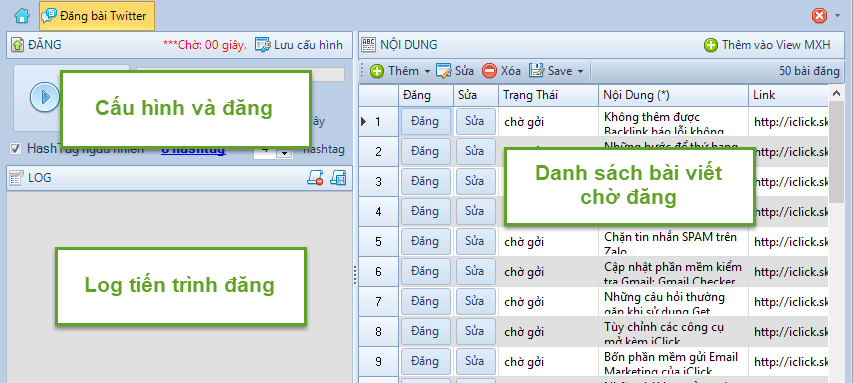Click Sửa button in row 8
Screen dimensions: 853x383
475,331
